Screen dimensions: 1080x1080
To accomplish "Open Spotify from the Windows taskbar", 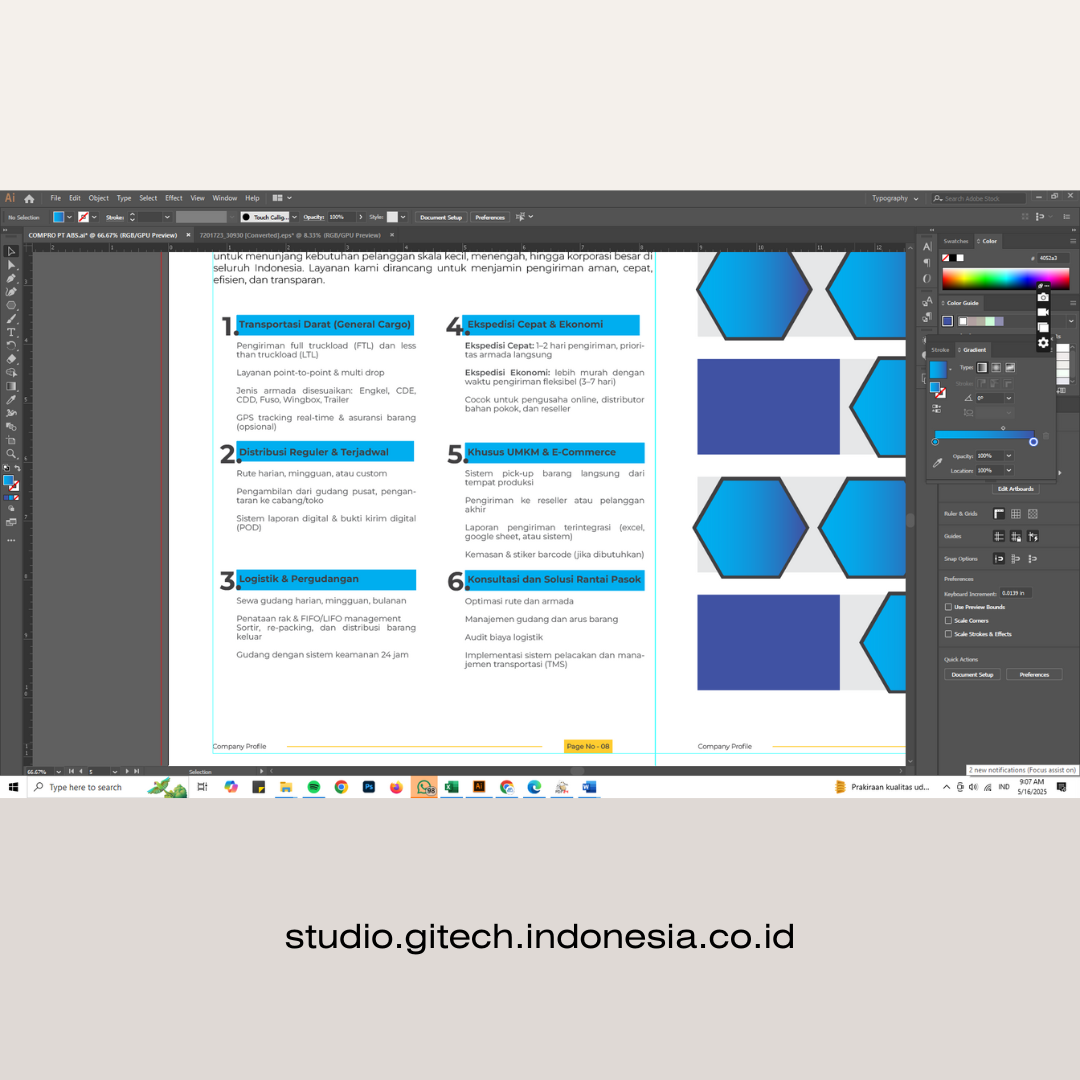I will (x=313, y=787).
